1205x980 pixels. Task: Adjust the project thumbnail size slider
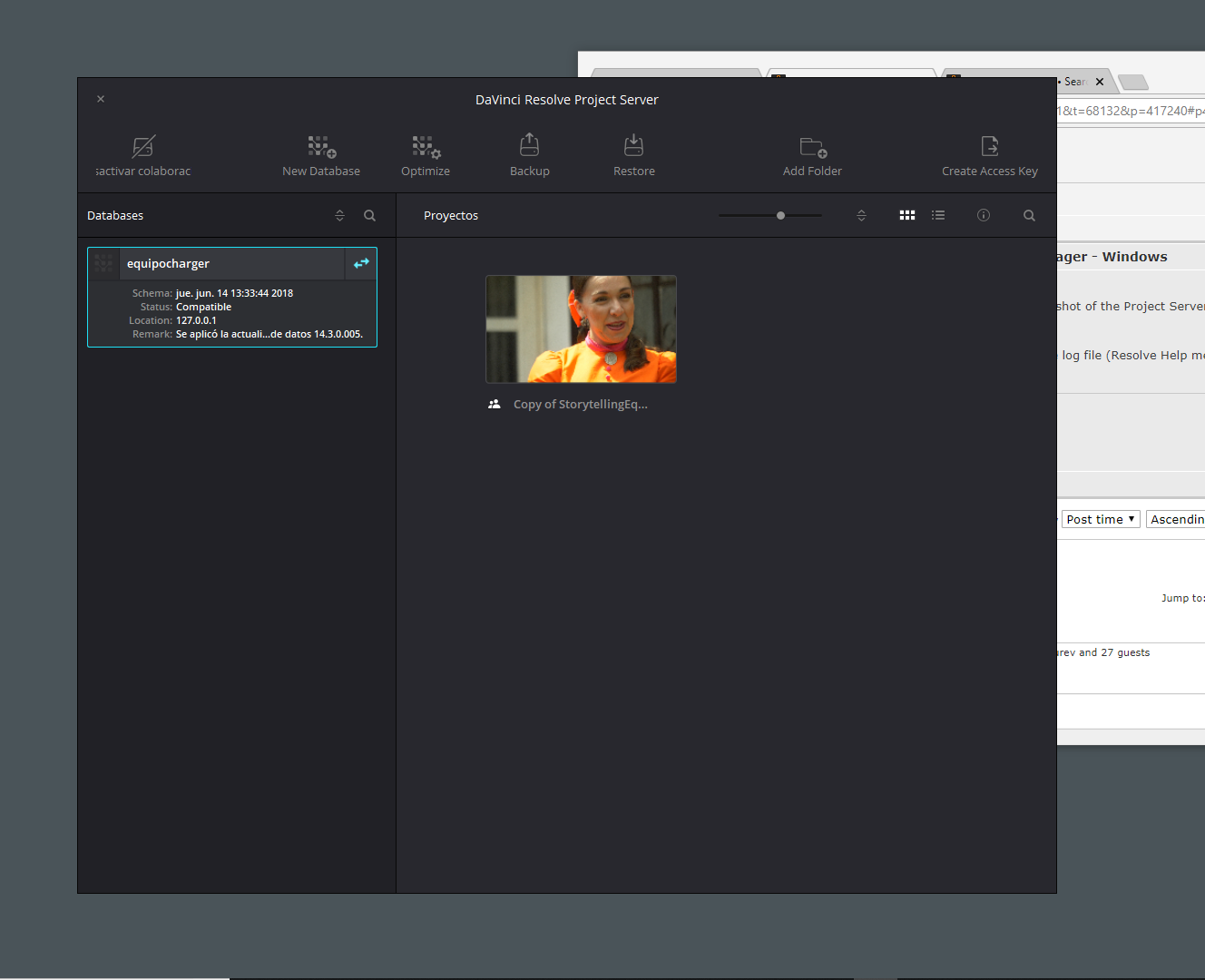point(780,215)
